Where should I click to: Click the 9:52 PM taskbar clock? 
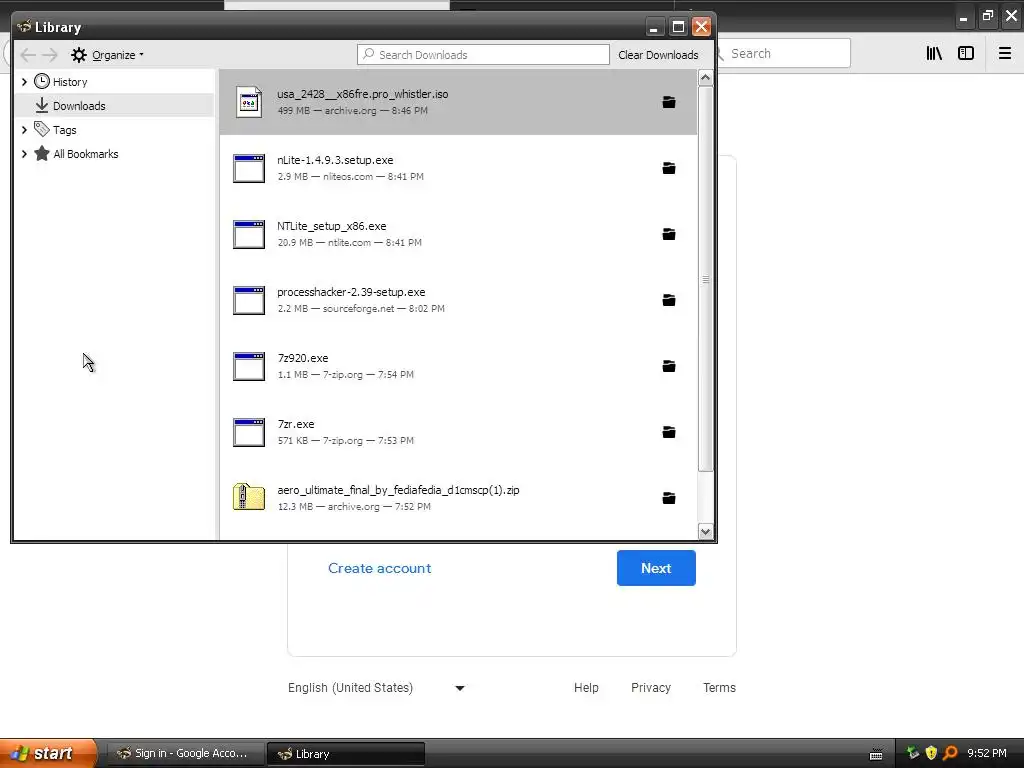(x=987, y=753)
